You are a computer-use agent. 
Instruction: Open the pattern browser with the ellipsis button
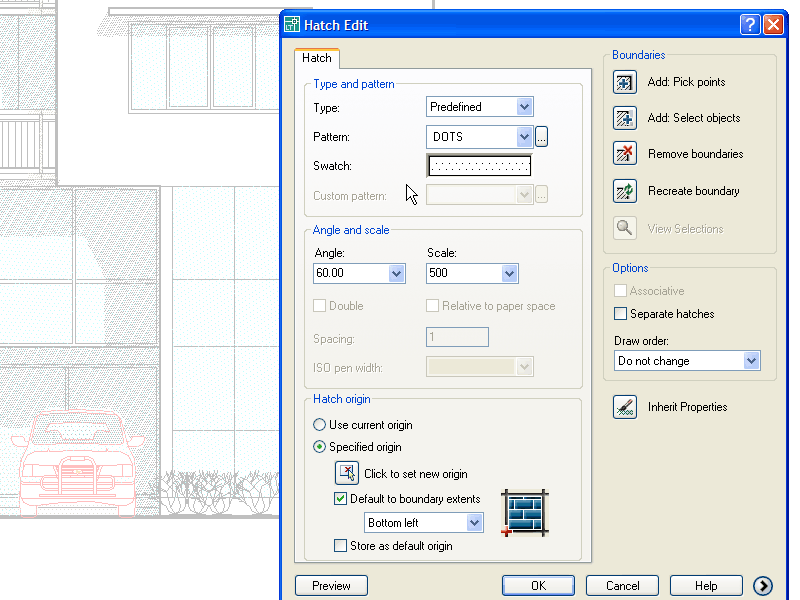click(x=541, y=136)
